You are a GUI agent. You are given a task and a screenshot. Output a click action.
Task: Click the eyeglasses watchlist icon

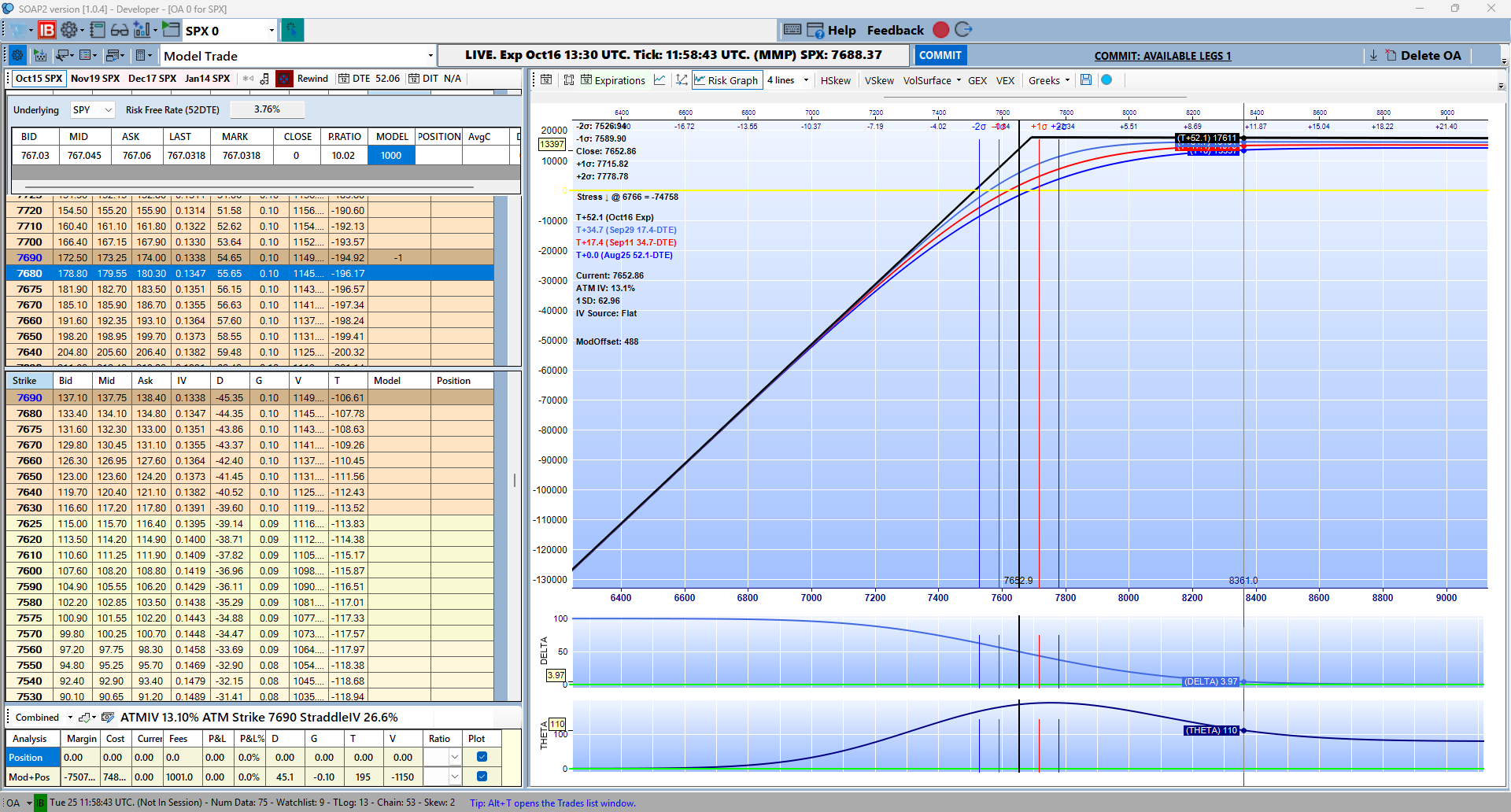tap(120, 30)
